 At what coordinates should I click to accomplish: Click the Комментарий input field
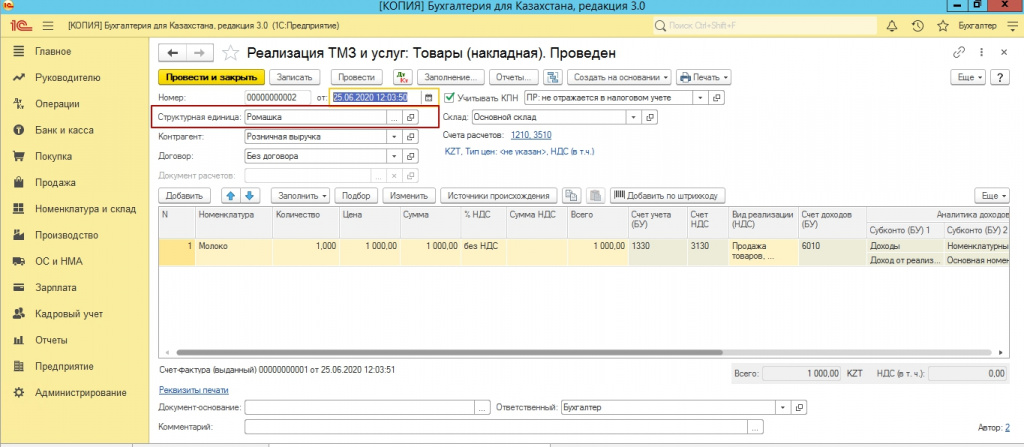(x=496, y=427)
